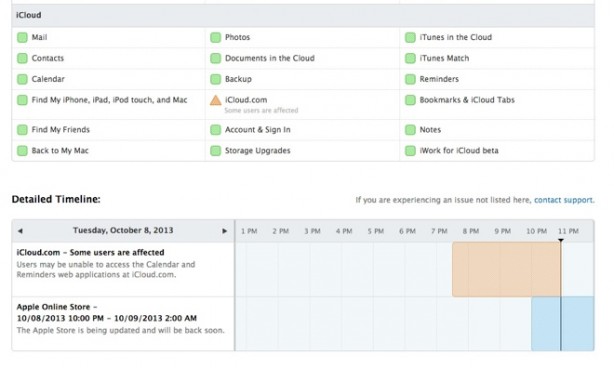Viewport: 614px width, 368px height.
Task: Click the 11 PM timeline hour label
Action: [x=568, y=231]
